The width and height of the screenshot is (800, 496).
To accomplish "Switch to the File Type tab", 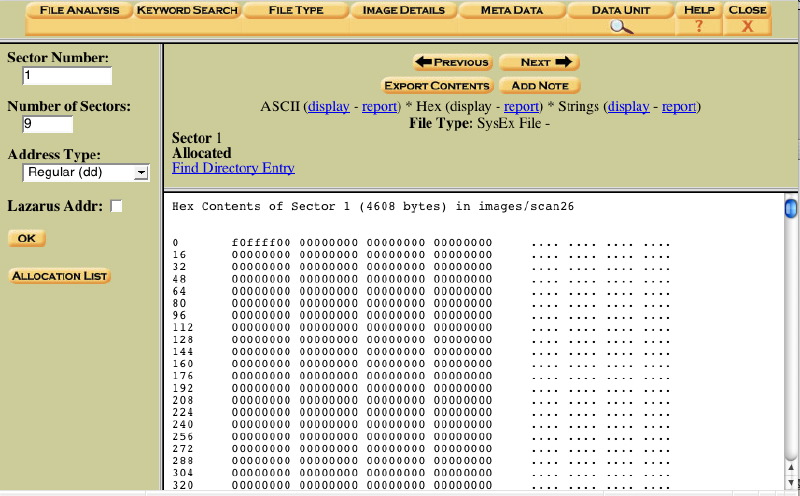I will [296, 10].
